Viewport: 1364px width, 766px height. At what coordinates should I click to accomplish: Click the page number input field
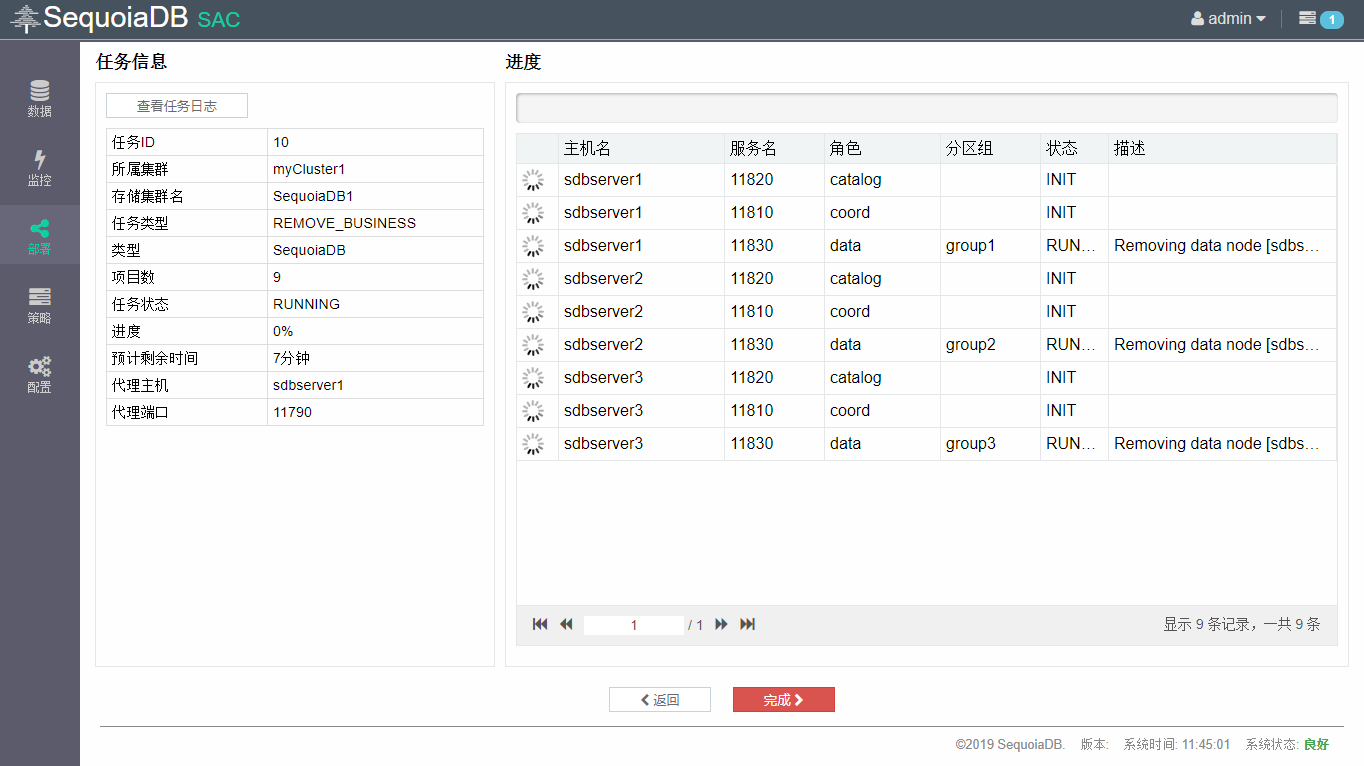point(634,625)
